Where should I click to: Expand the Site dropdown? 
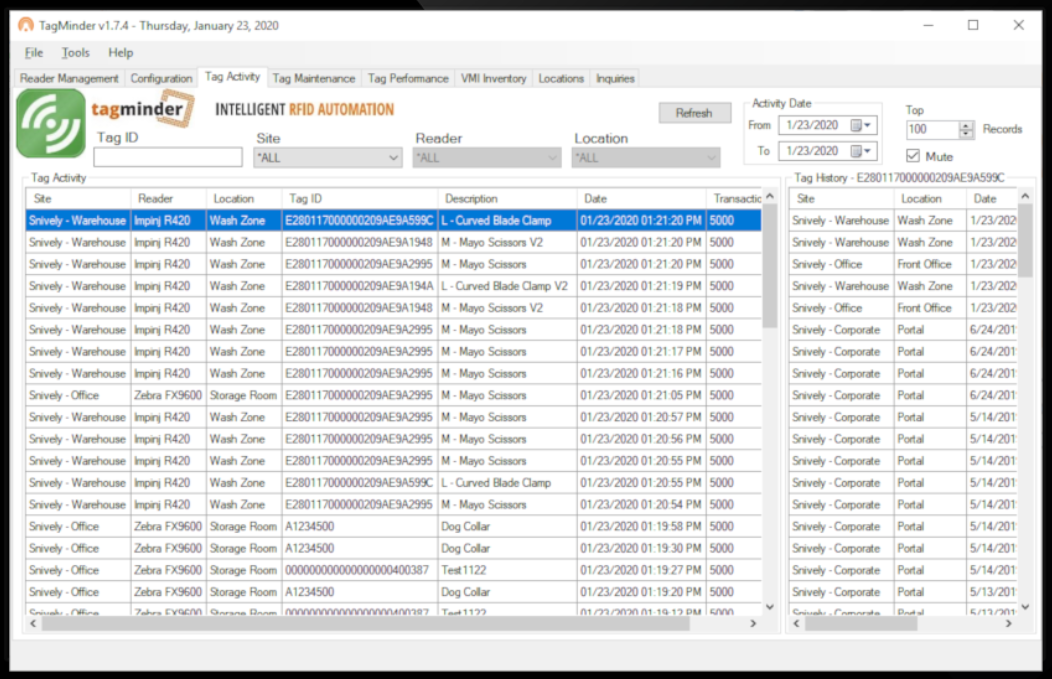[393, 158]
